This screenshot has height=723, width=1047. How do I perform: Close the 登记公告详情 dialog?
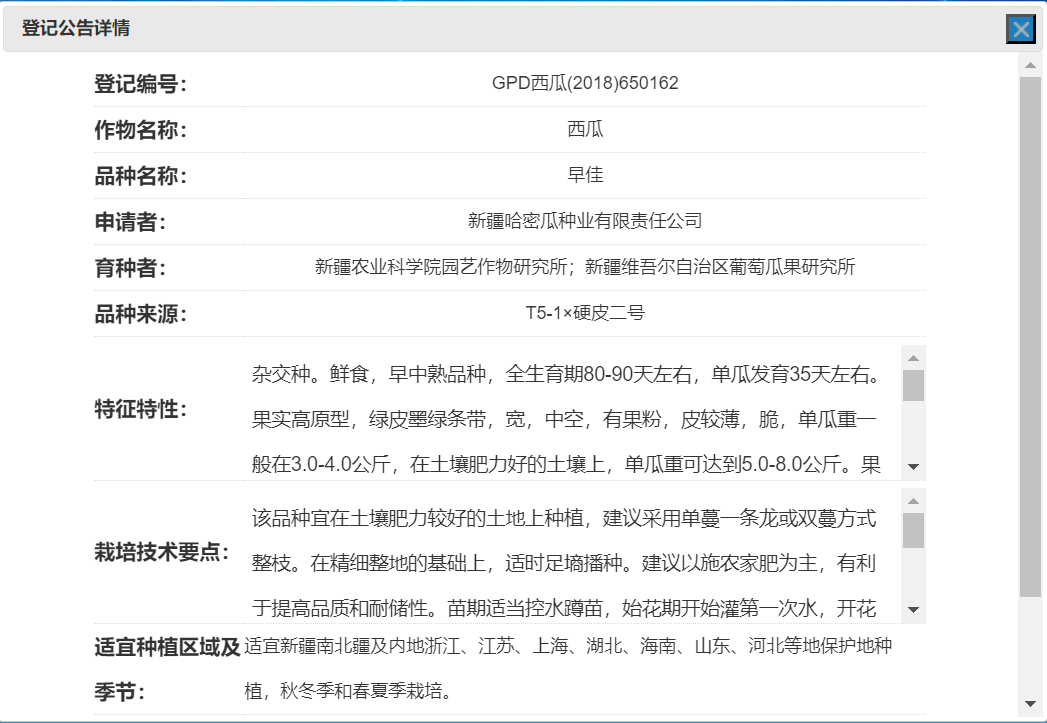(1020, 29)
